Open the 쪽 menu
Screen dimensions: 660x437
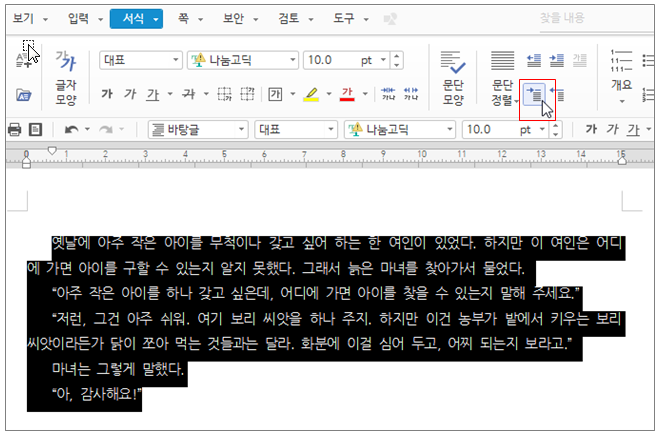click(190, 19)
